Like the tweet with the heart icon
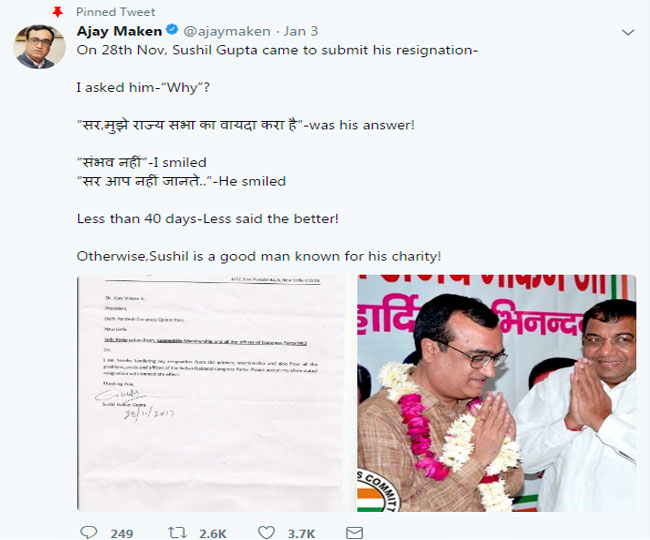Viewport: 650px width, 540px height. [266, 532]
